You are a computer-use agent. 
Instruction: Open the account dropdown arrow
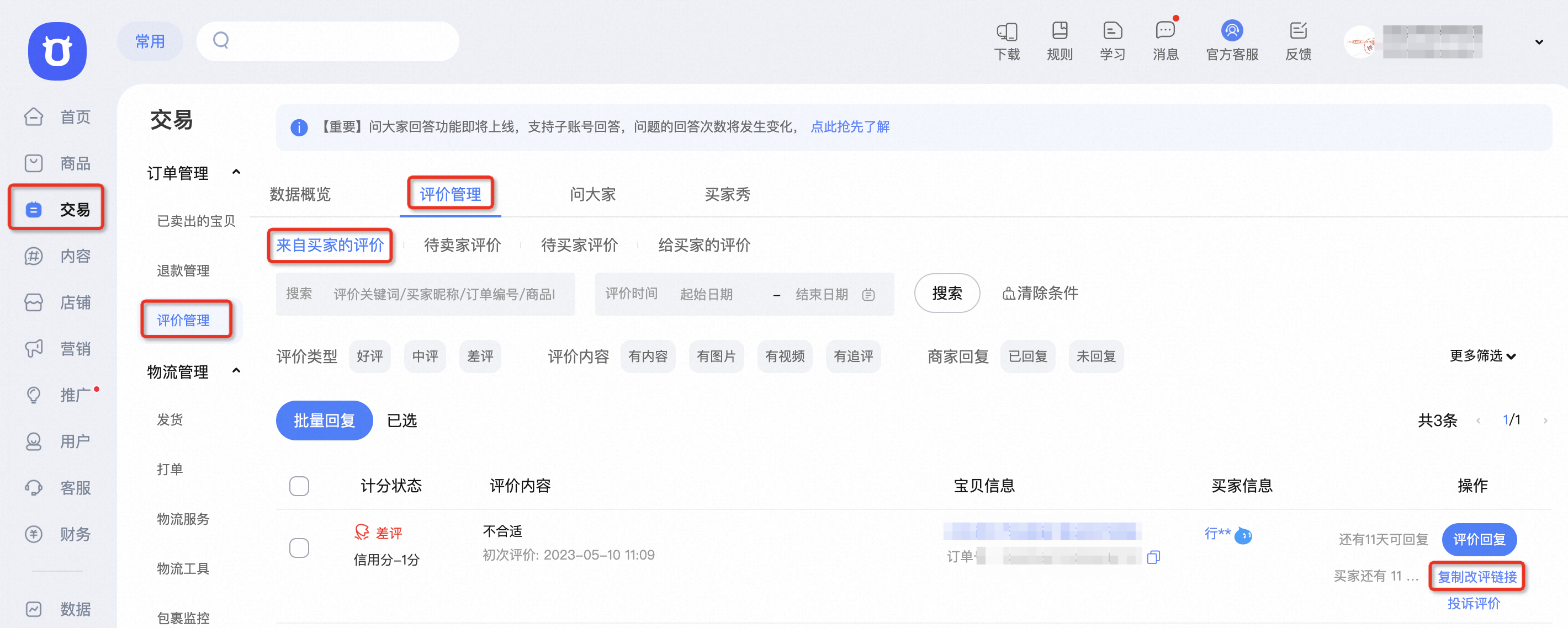(1539, 42)
